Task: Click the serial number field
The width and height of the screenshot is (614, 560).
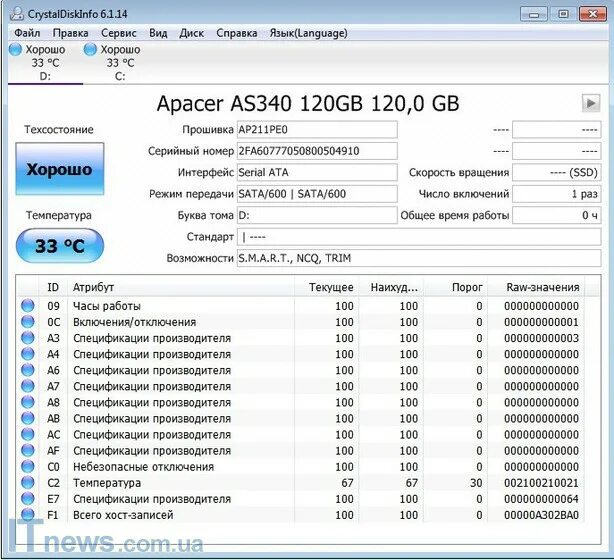Action: pos(317,151)
